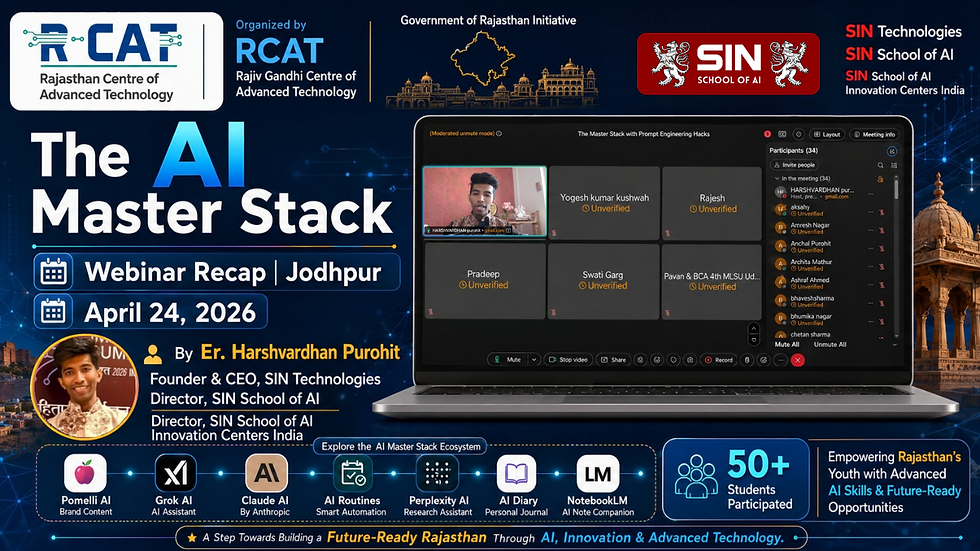Go to next page of video tiles
This screenshot has height=551, width=980.
click(x=754, y=339)
